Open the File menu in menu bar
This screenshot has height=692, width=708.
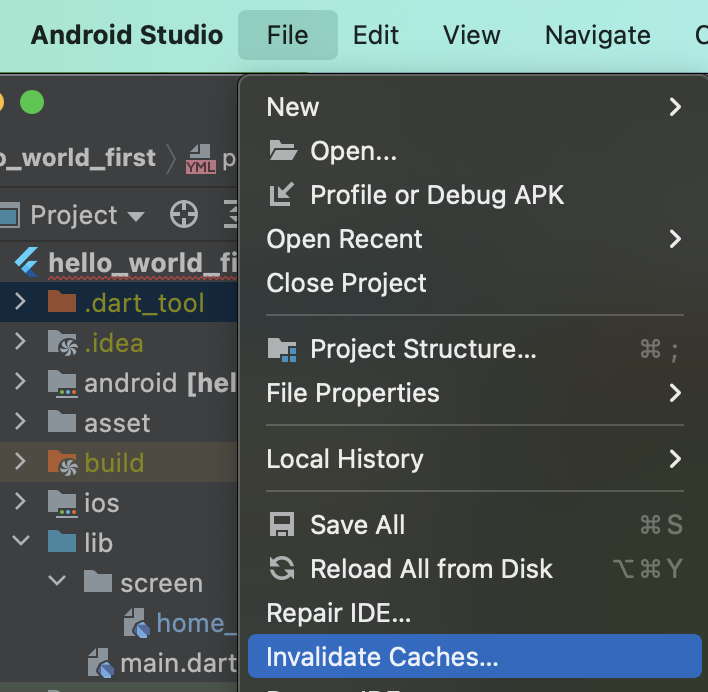pos(288,35)
